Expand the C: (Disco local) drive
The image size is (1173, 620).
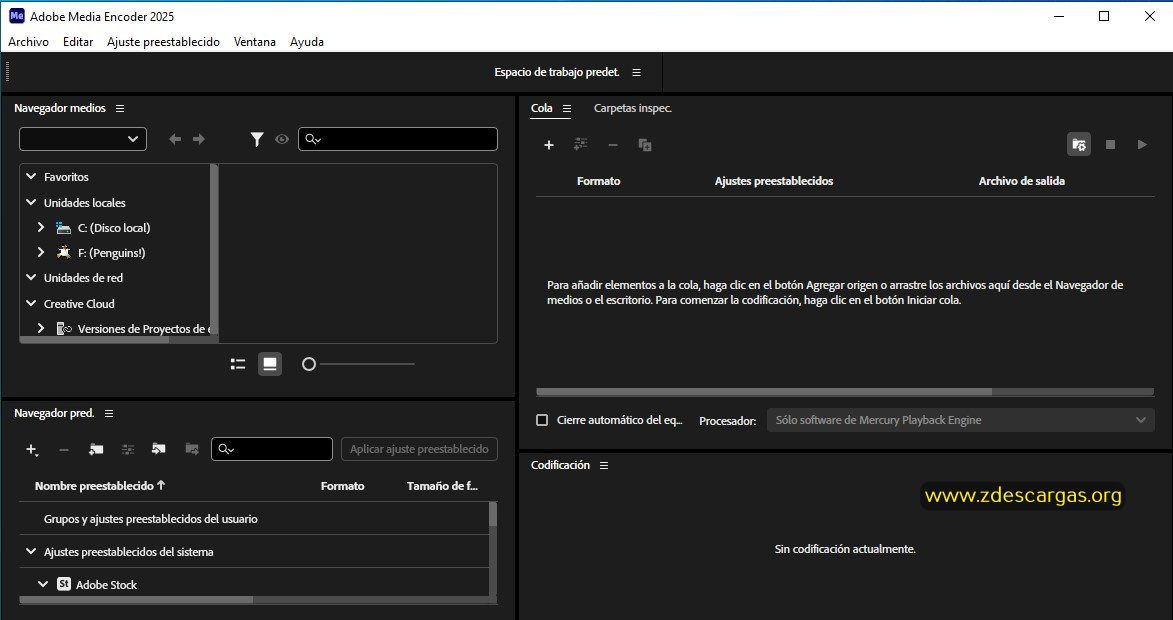point(41,227)
